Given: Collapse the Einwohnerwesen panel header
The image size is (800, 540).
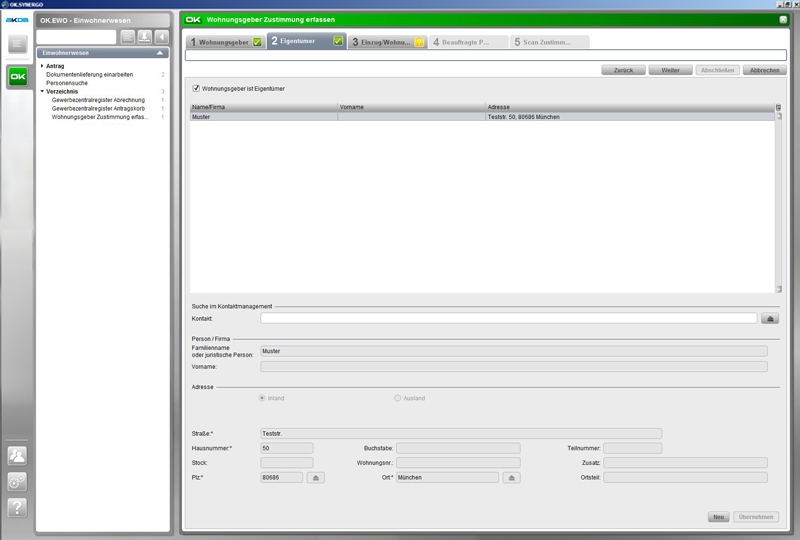Looking at the screenshot, I should [x=160, y=52].
